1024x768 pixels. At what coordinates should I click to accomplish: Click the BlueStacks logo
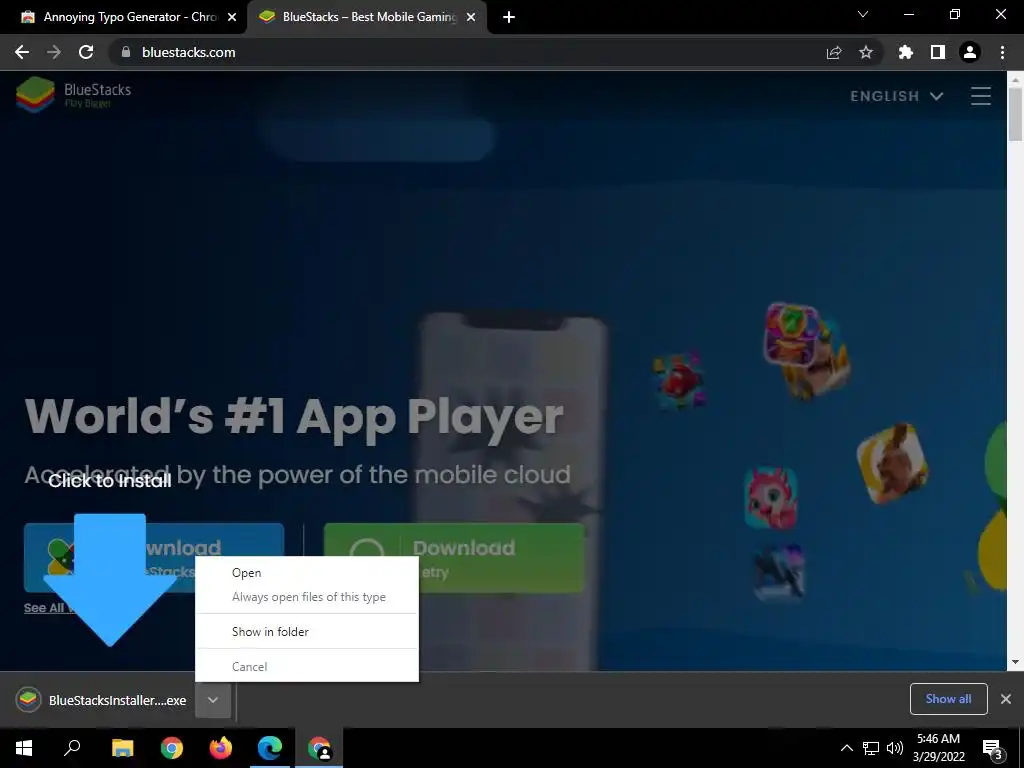(73, 95)
